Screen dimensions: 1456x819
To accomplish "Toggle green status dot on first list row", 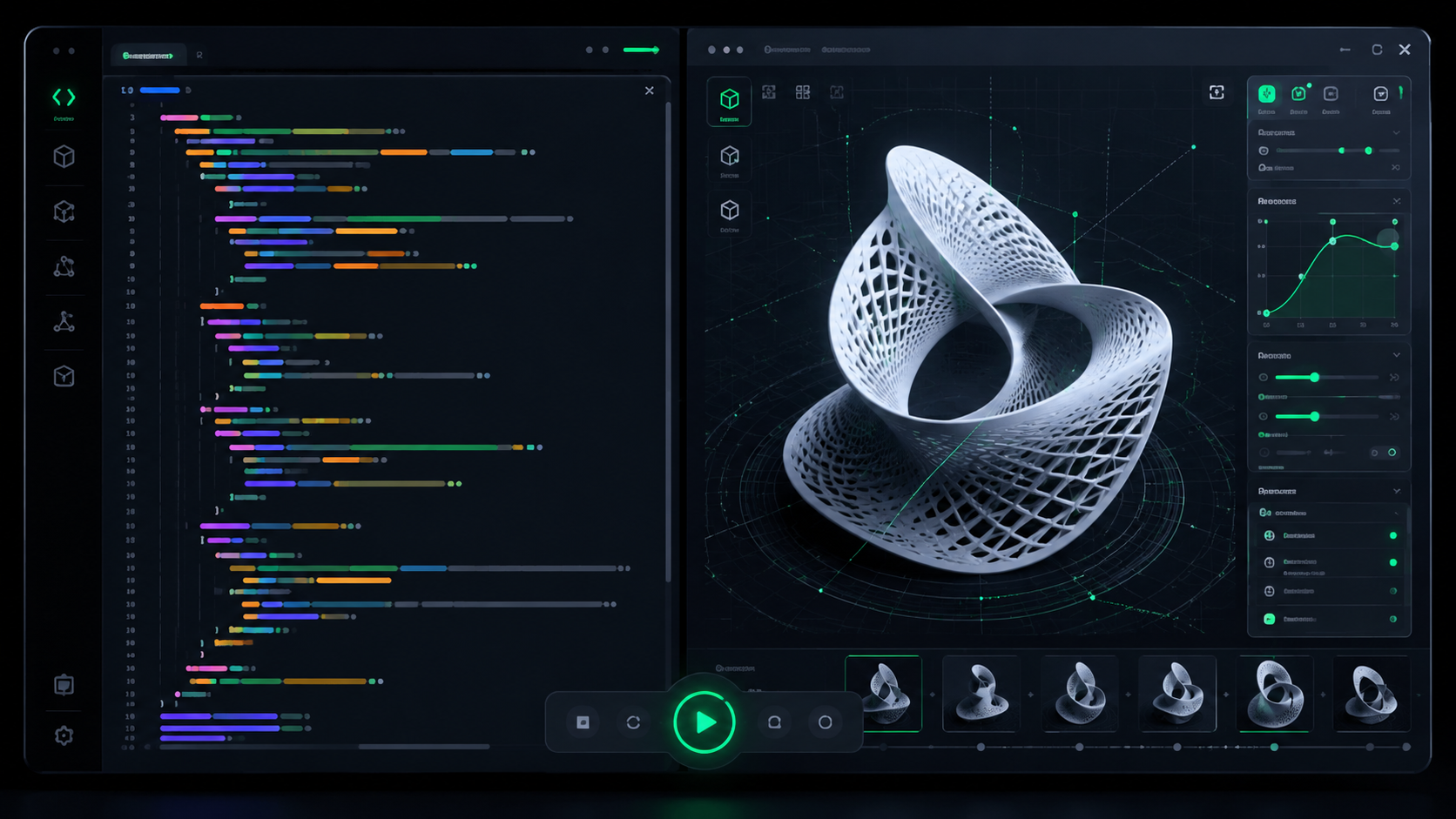I will [x=1393, y=535].
